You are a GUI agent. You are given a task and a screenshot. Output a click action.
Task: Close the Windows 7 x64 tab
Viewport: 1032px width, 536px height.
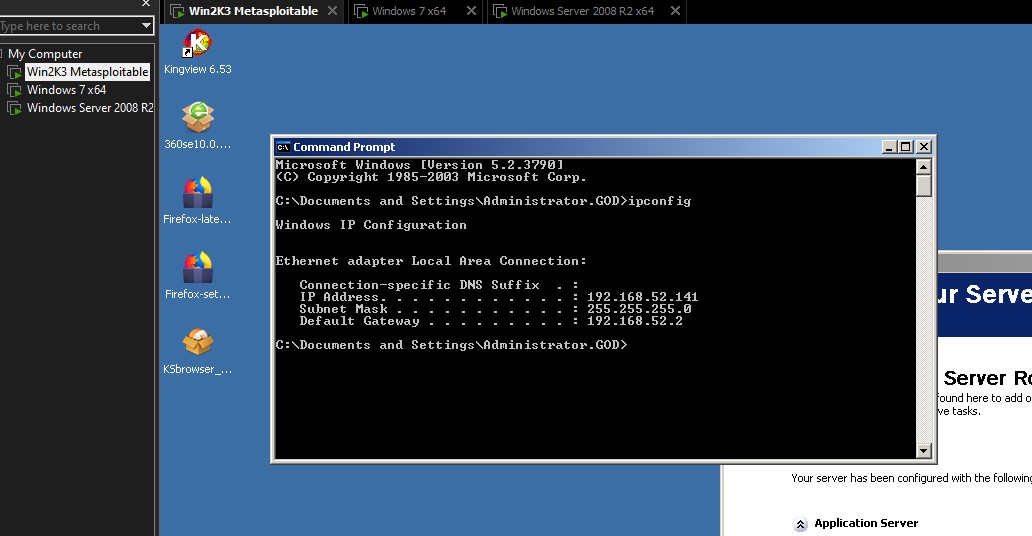(471, 11)
